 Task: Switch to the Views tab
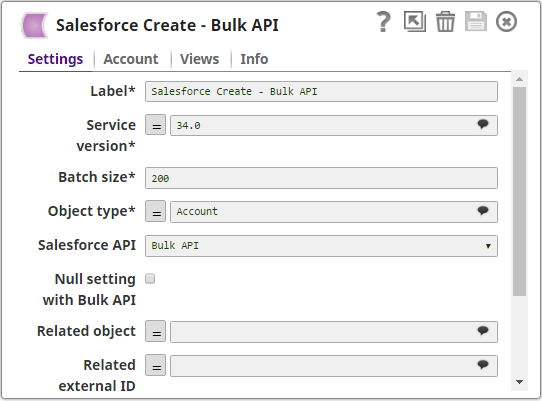tap(199, 59)
